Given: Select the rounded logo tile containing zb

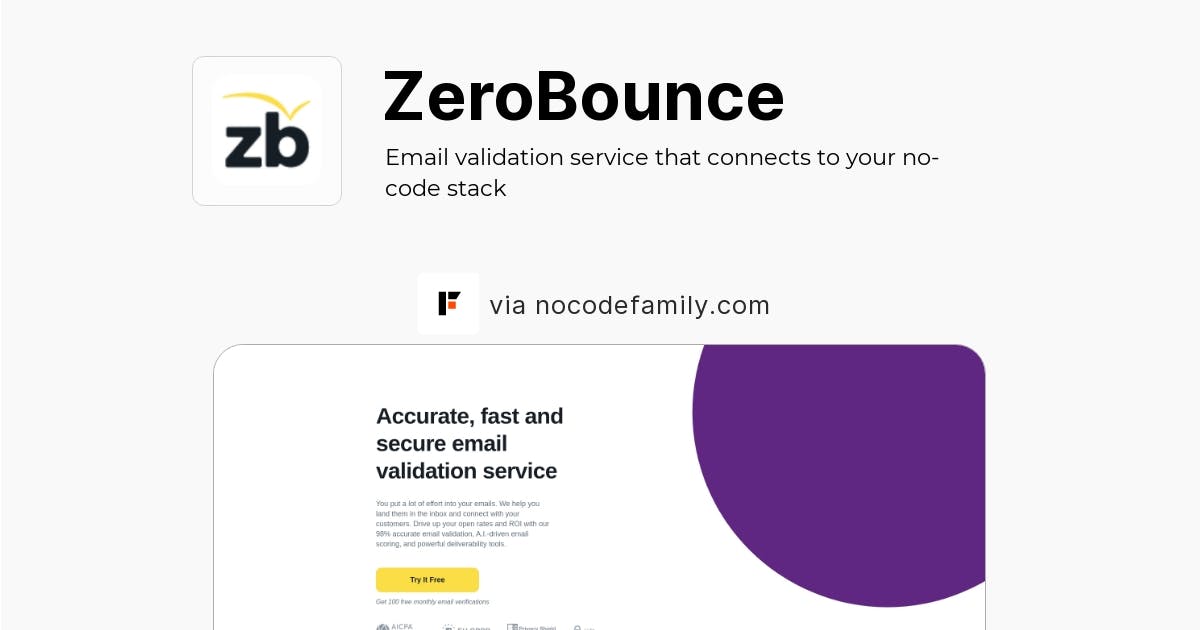Looking at the screenshot, I should pyautogui.click(x=267, y=130).
